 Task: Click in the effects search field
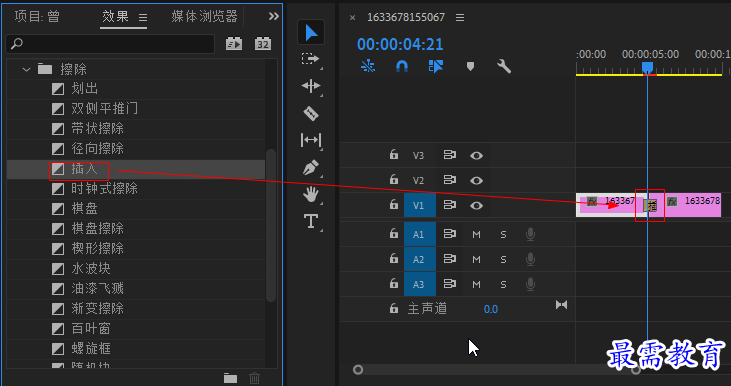pyautogui.click(x=110, y=44)
